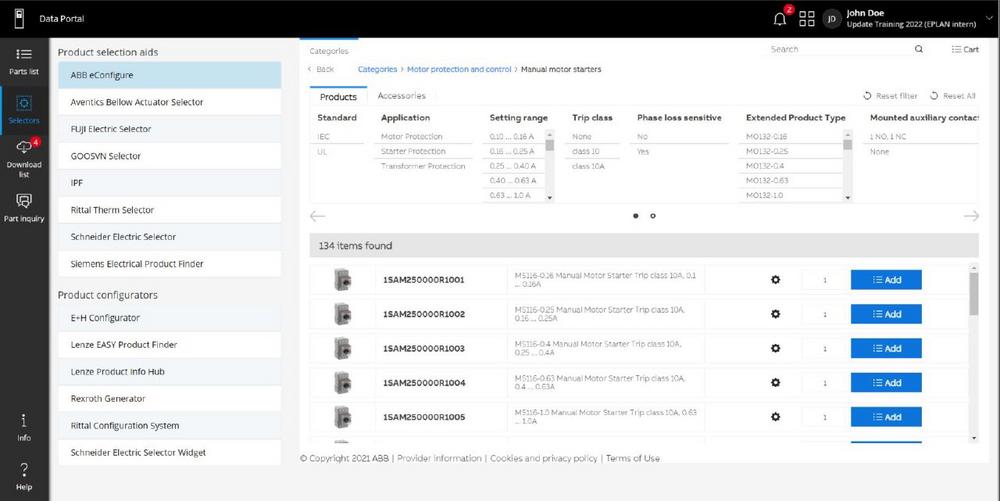Select the second carousel page dot

653,216
